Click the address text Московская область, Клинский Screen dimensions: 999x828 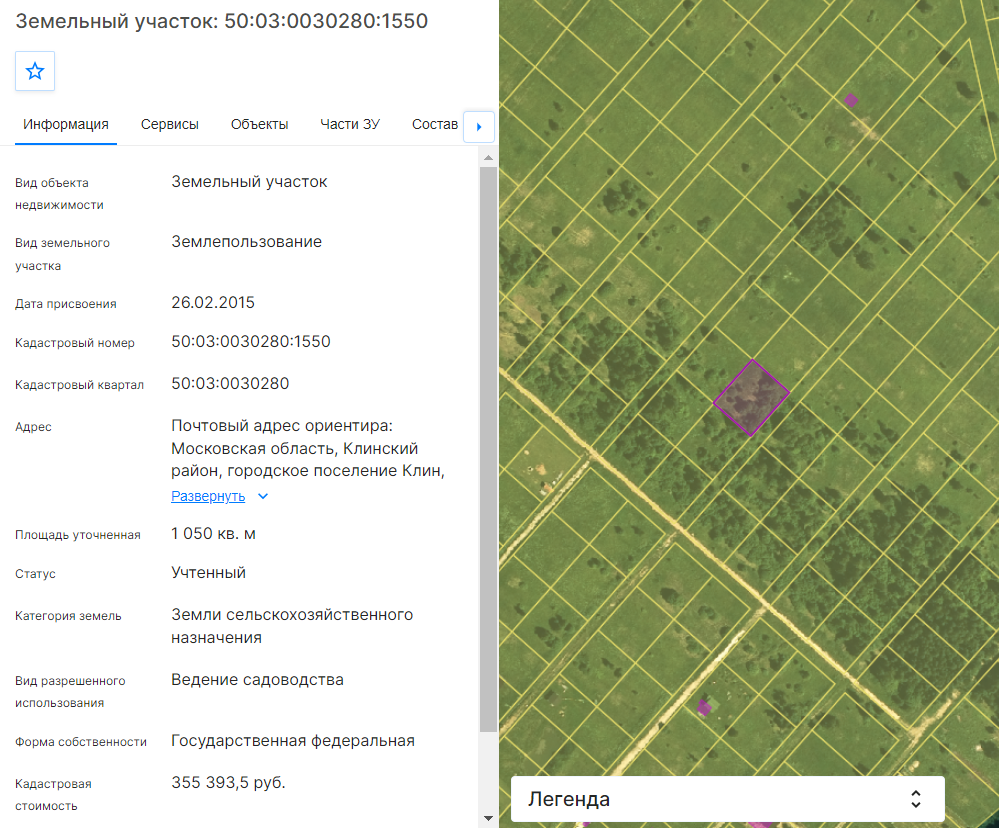pos(294,448)
